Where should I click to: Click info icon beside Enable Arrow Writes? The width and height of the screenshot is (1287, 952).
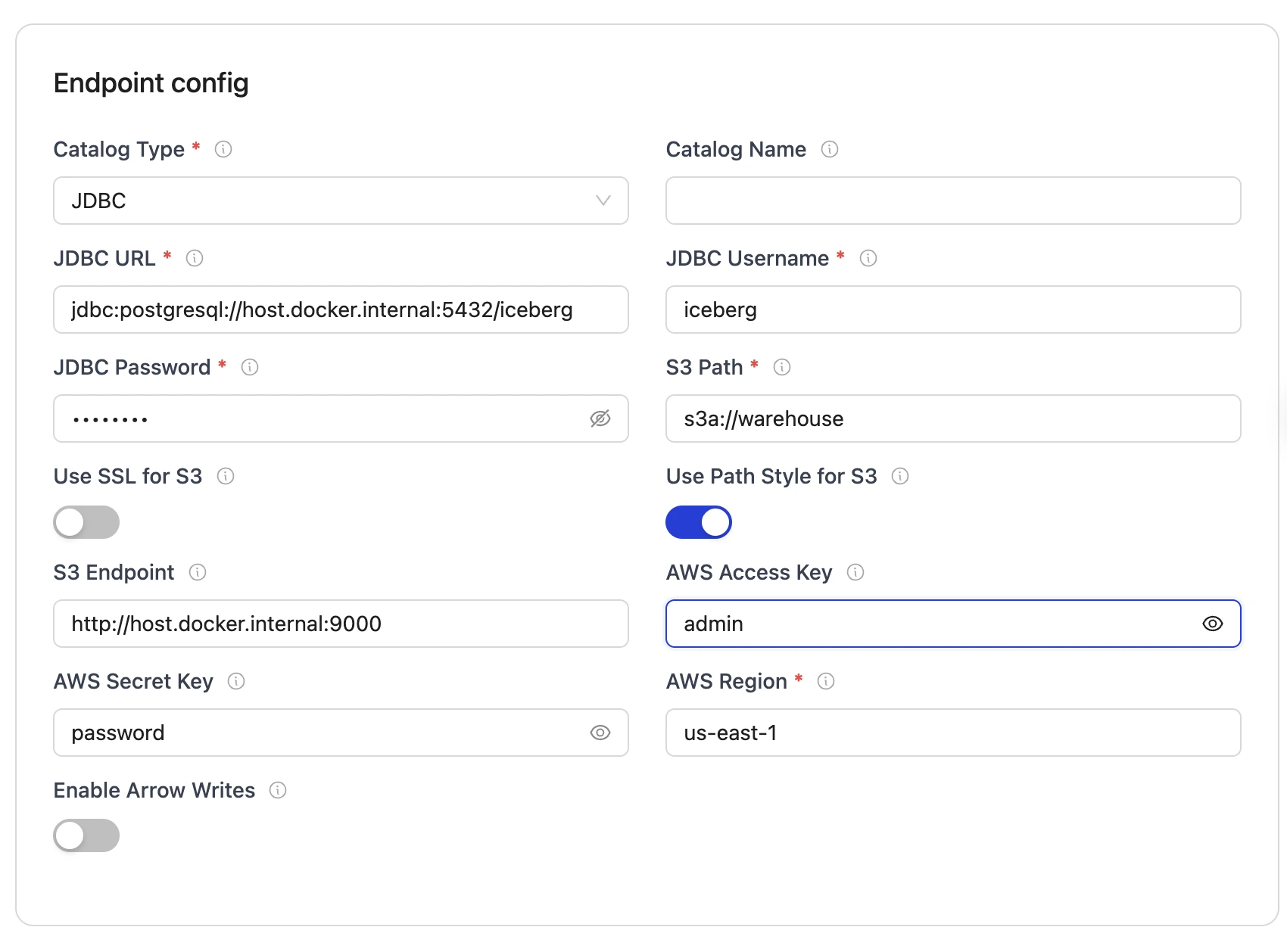pos(278,790)
